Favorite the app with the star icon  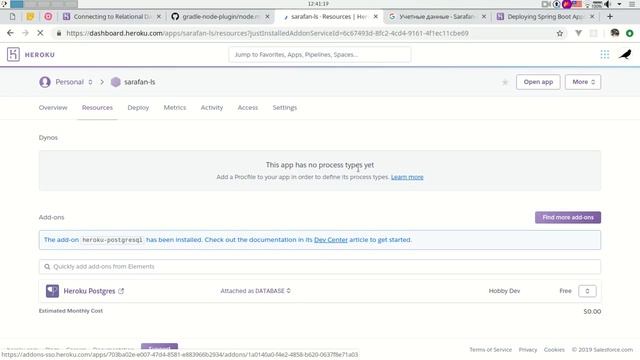click(x=505, y=82)
